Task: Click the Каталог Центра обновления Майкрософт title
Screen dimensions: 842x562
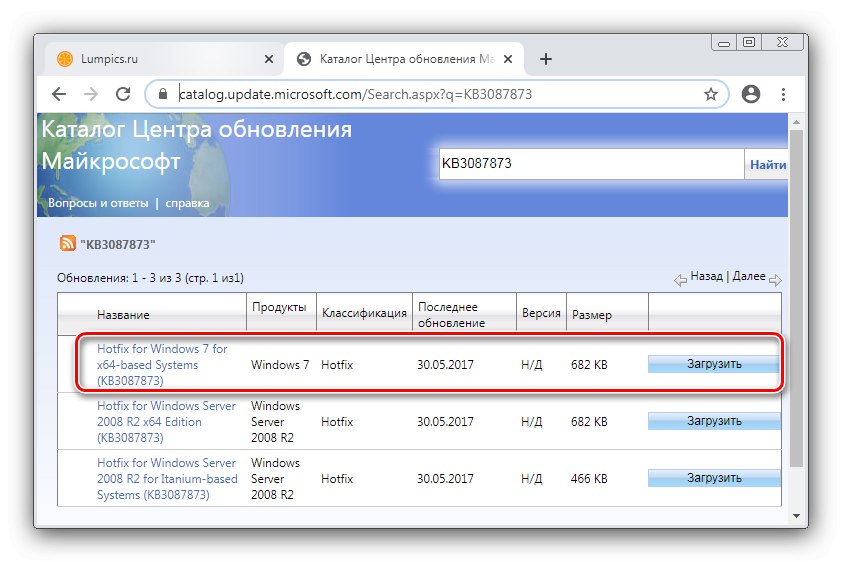Action: tap(197, 145)
